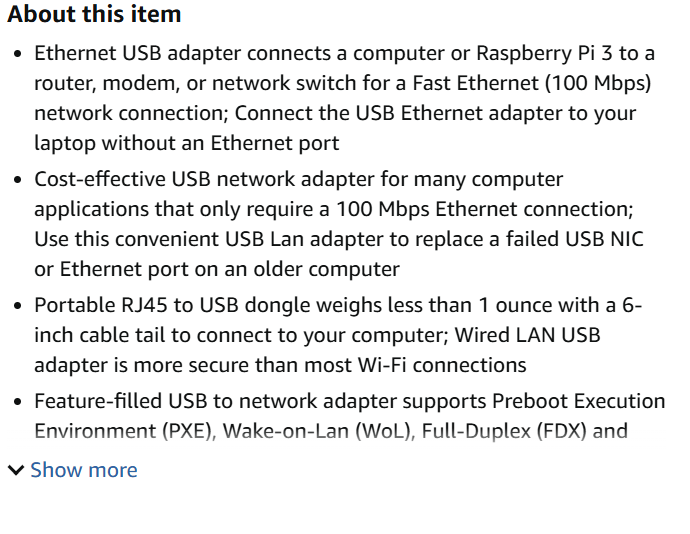Click the "About this item" heading

click(95, 14)
